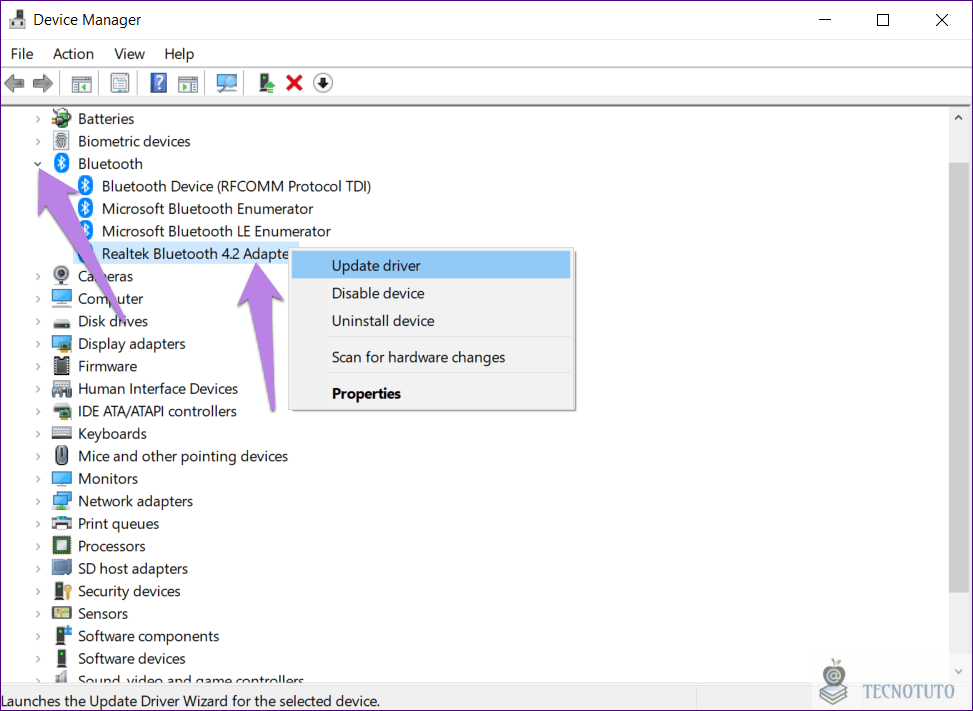Collapse the Bluetooth tree node
The width and height of the screenshot is (973, 711).
[x=38, y=164]
